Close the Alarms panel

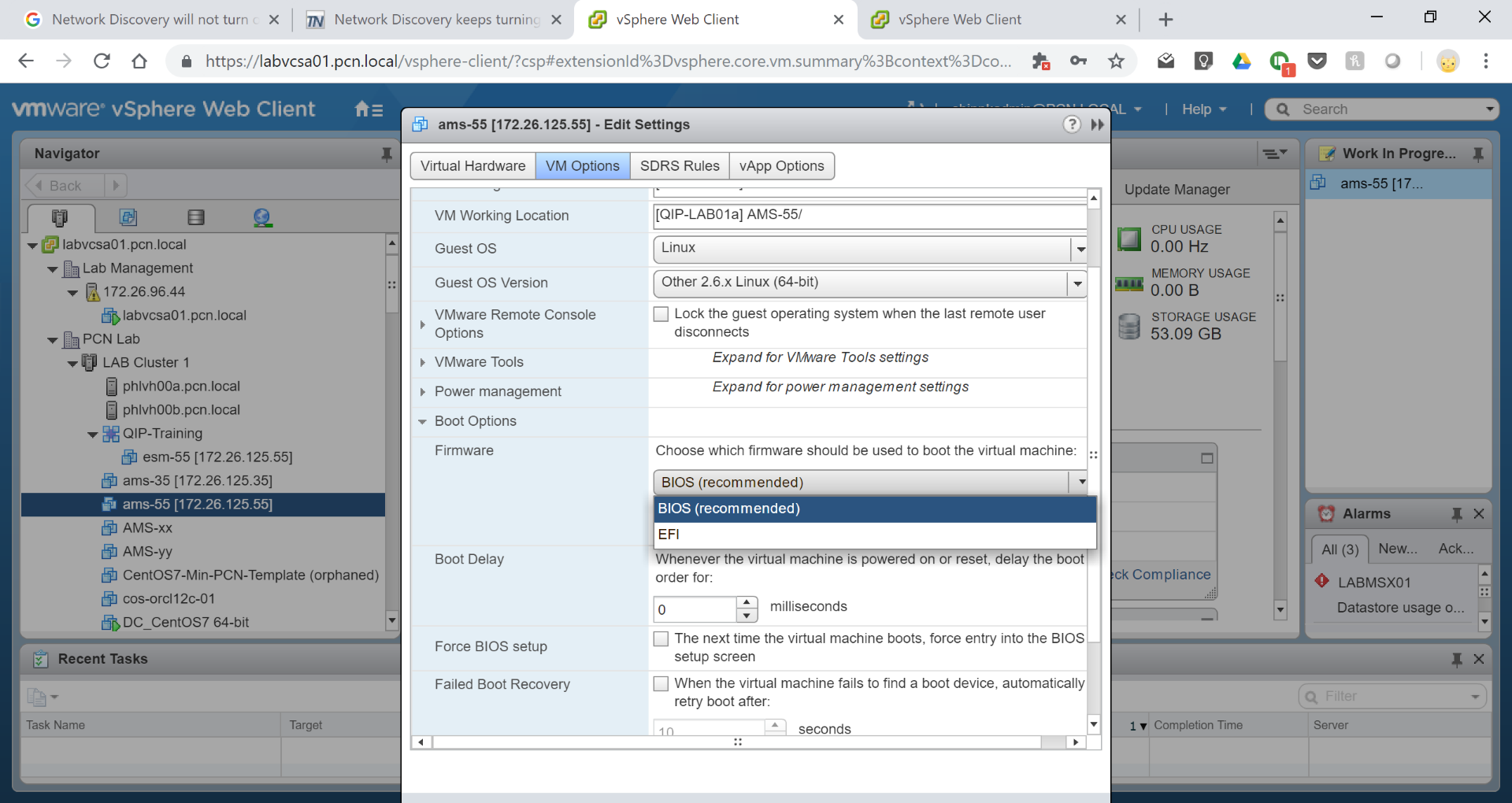pyautogui.click(x=1479, y=514)
